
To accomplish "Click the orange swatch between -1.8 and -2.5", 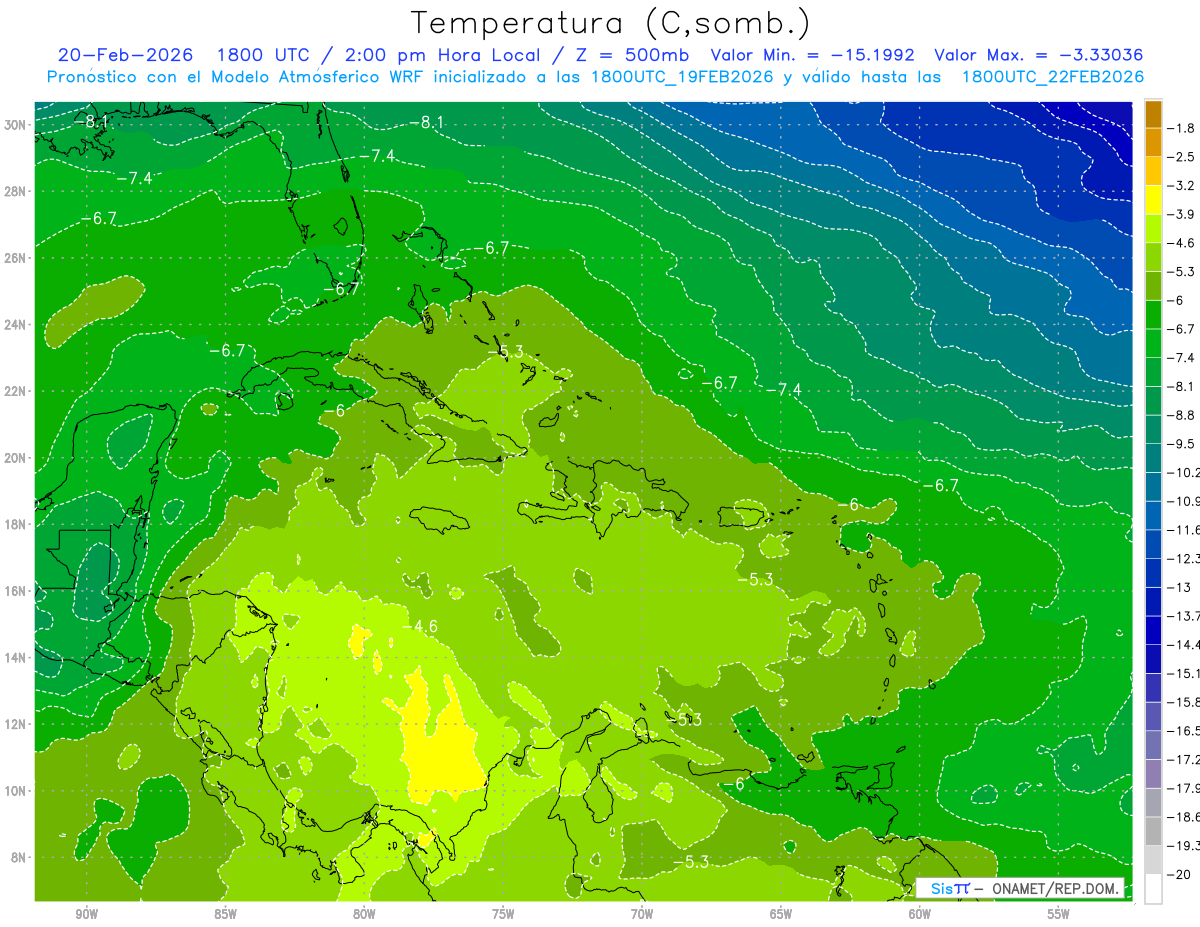I will coord(1154,143).
